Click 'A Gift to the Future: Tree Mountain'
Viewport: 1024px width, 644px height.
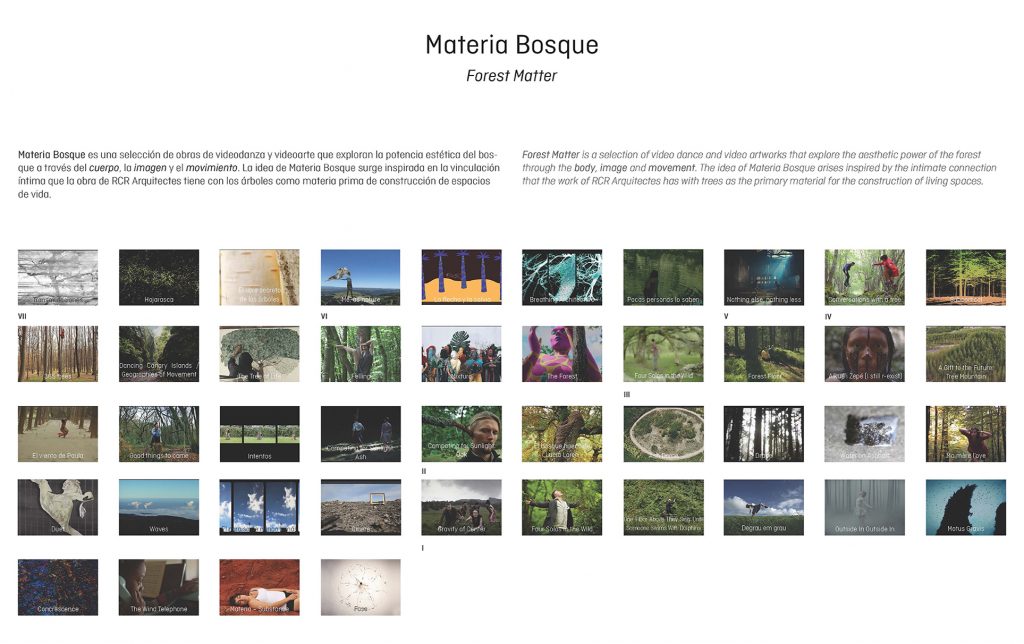pos(965,353)
